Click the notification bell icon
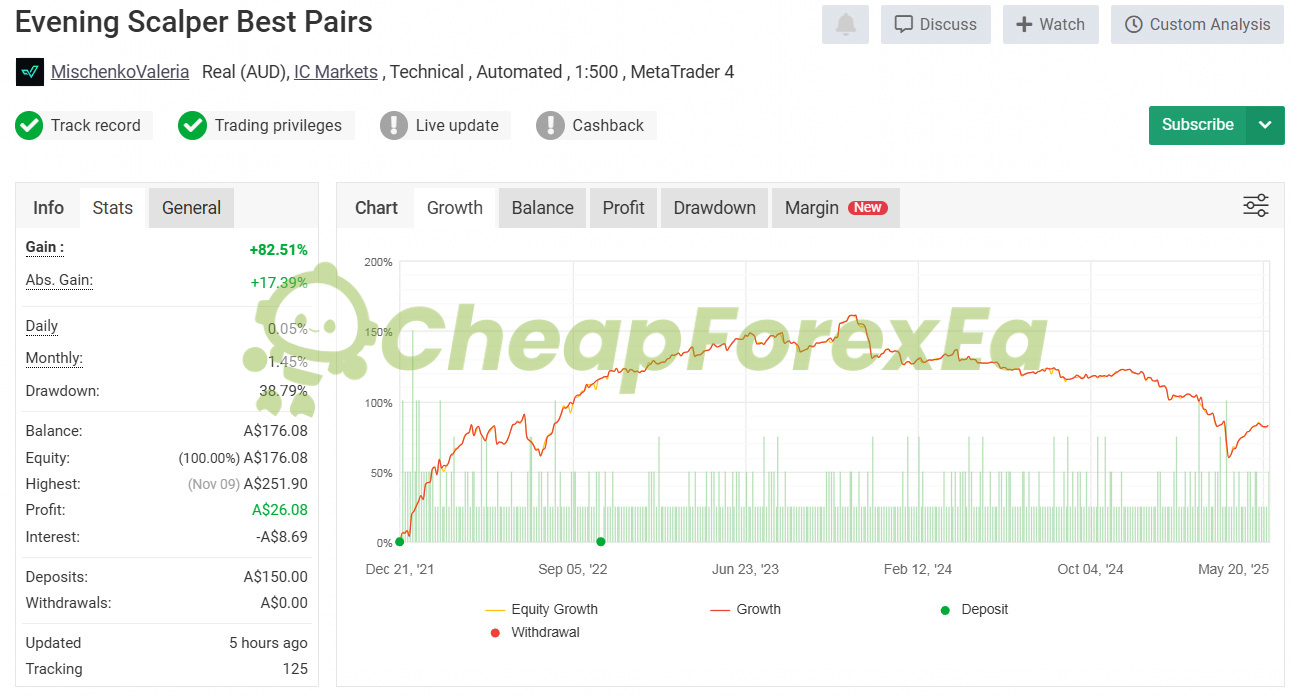The width and height of the screenshot is (1290, 696). coord(845,24)
